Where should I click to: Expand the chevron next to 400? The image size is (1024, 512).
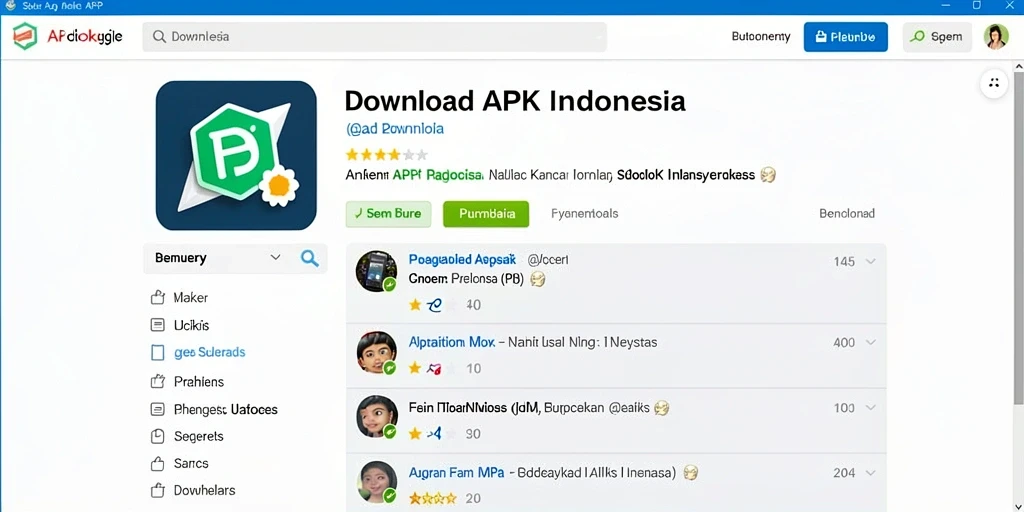click(870, 342)
